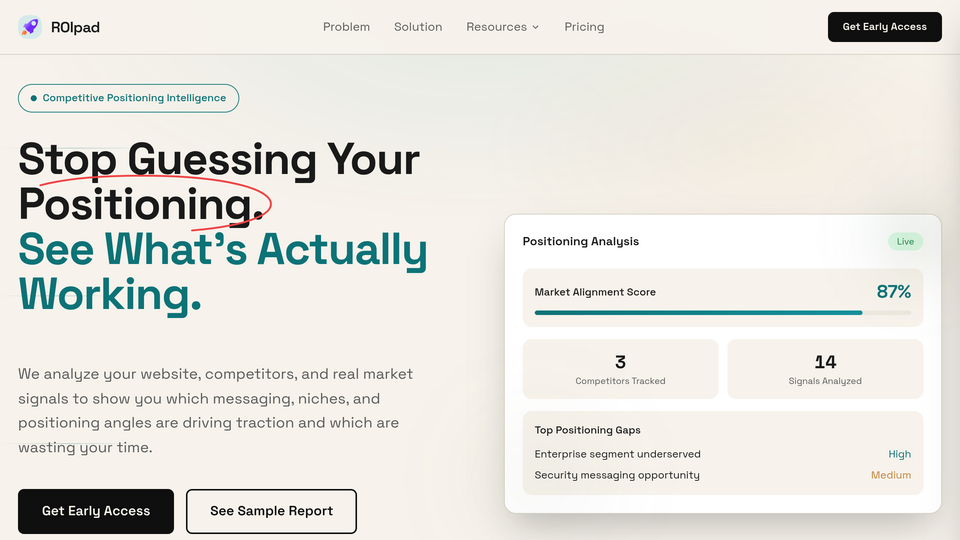Click the hero Get Early Access button
The height and width of the screenshot is (540, 960).
point(96,511)
